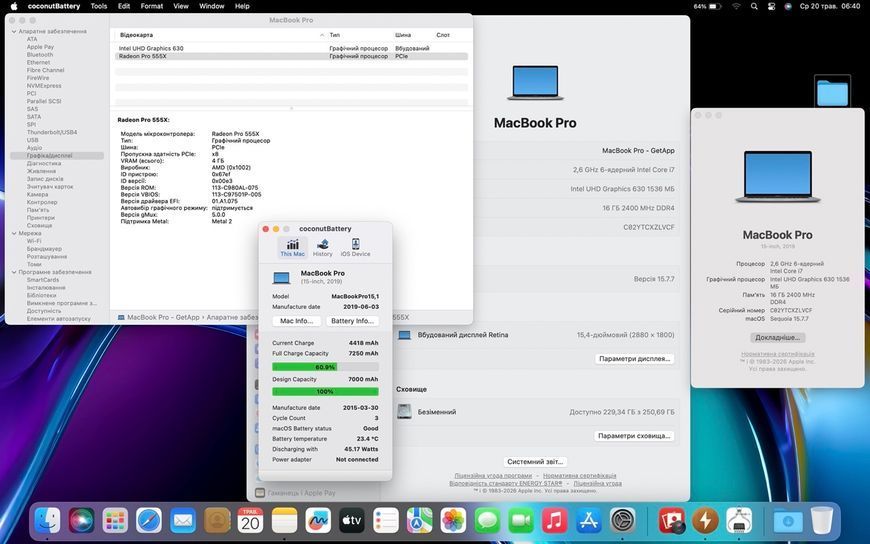Click the Параметри сховища... button

click(x=635, y=436)
